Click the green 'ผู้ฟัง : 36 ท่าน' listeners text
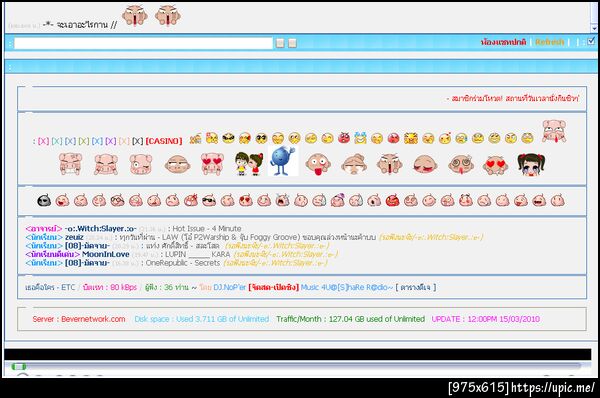This screenshot has height=398, width=600. (x=167, y=287)
